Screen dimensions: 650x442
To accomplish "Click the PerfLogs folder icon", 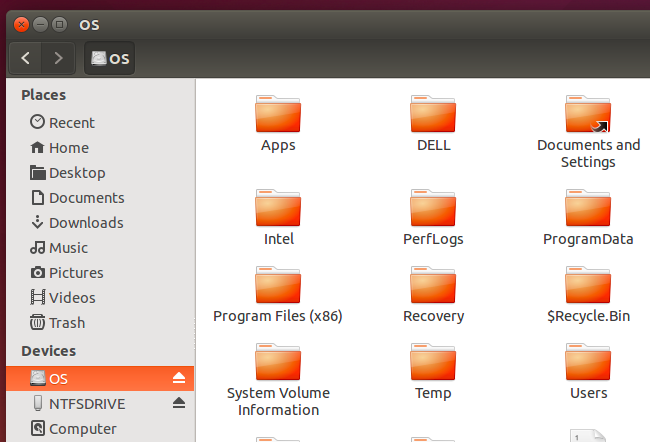I will coord(433,209).
